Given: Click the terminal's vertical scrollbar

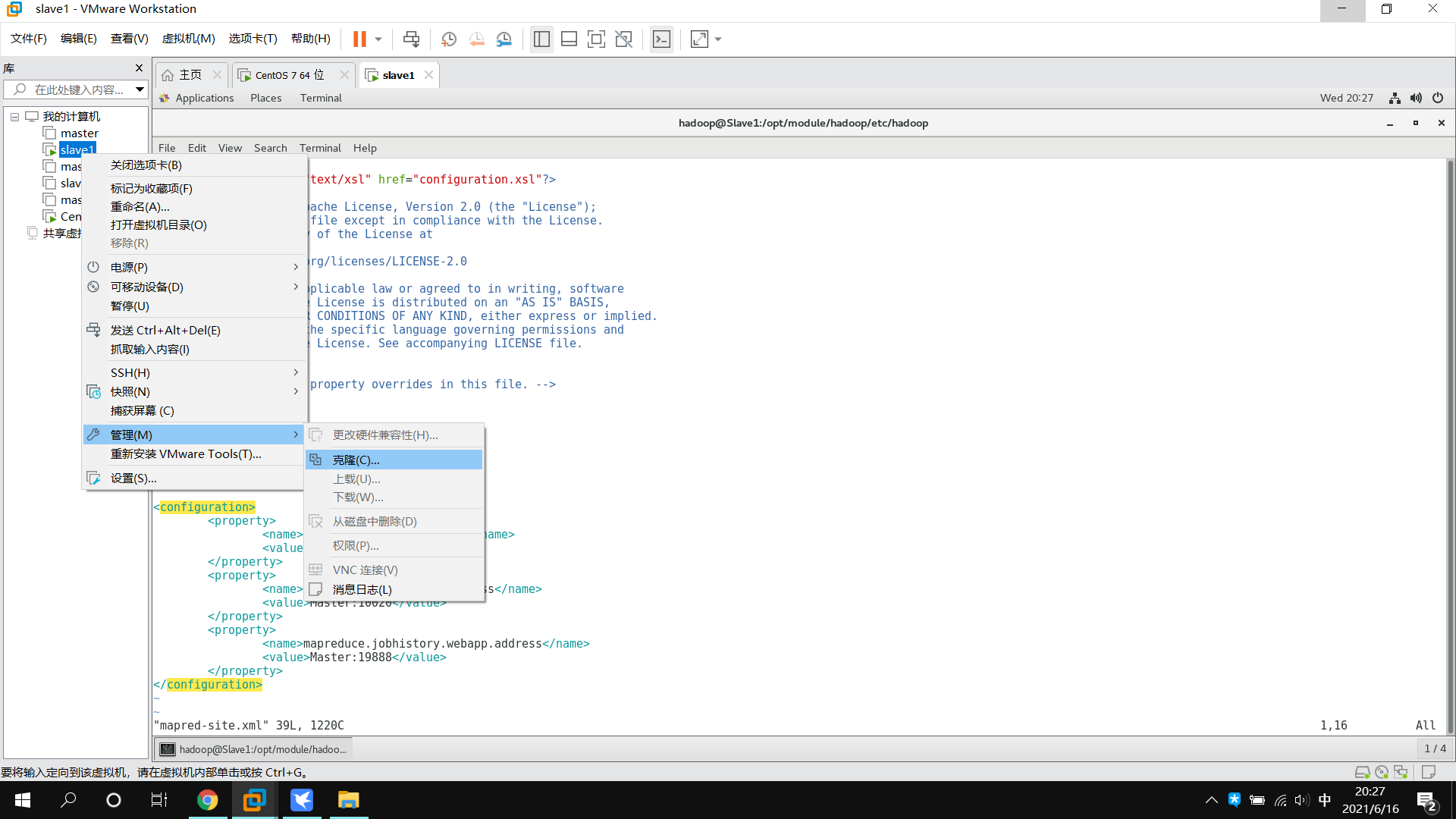Looking at the screenshot, I should coord(1450,446).
